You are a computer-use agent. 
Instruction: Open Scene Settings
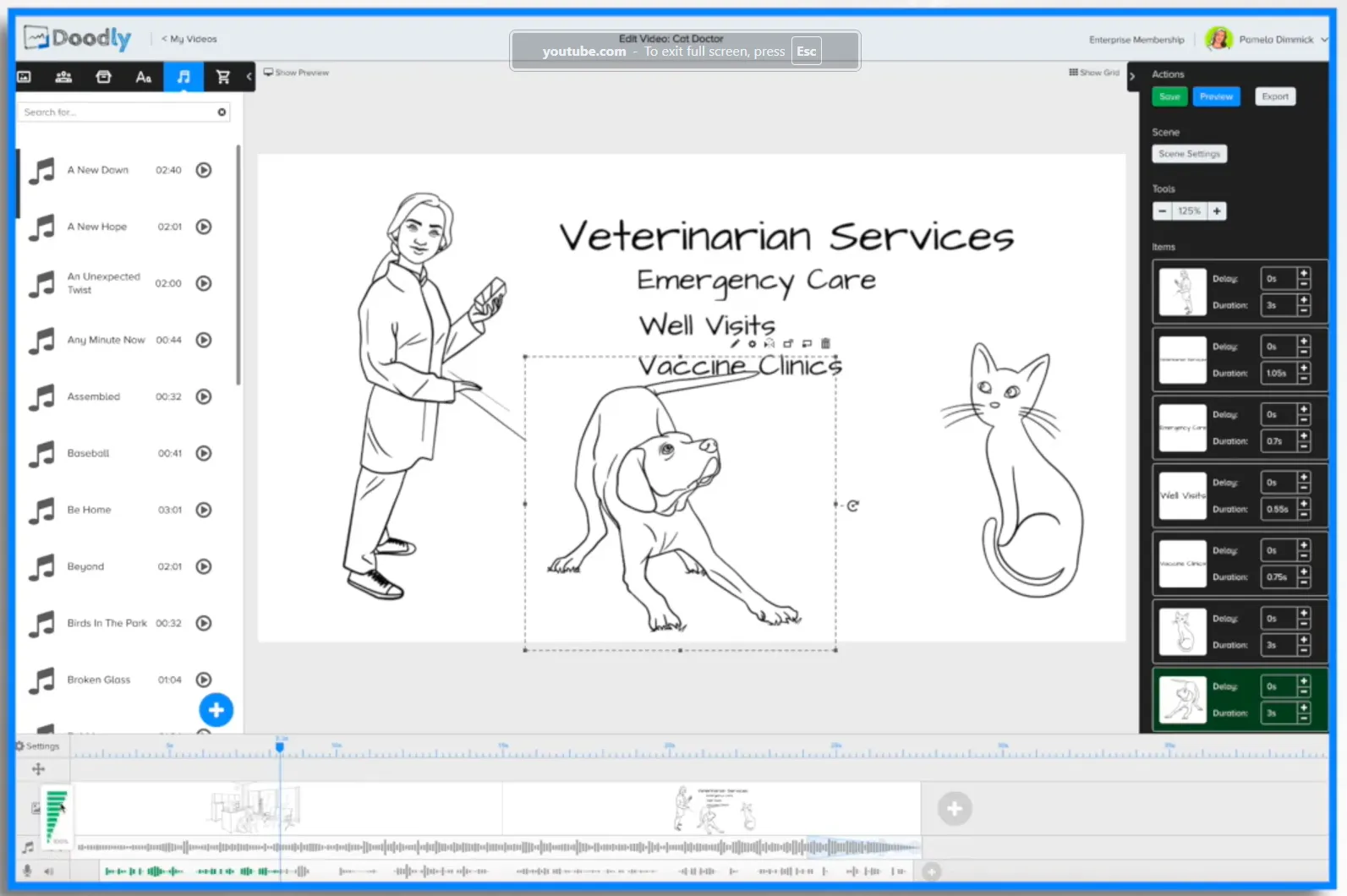1189,154
